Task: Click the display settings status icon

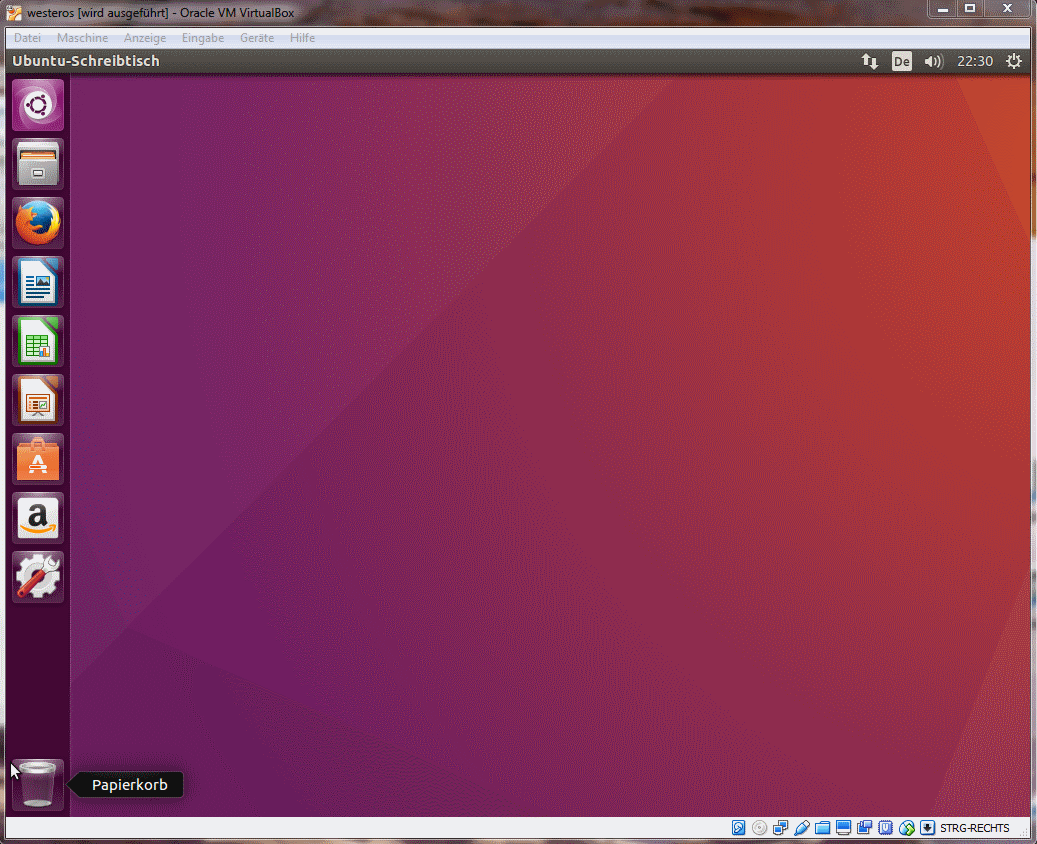Action: (x=843, y=827)
